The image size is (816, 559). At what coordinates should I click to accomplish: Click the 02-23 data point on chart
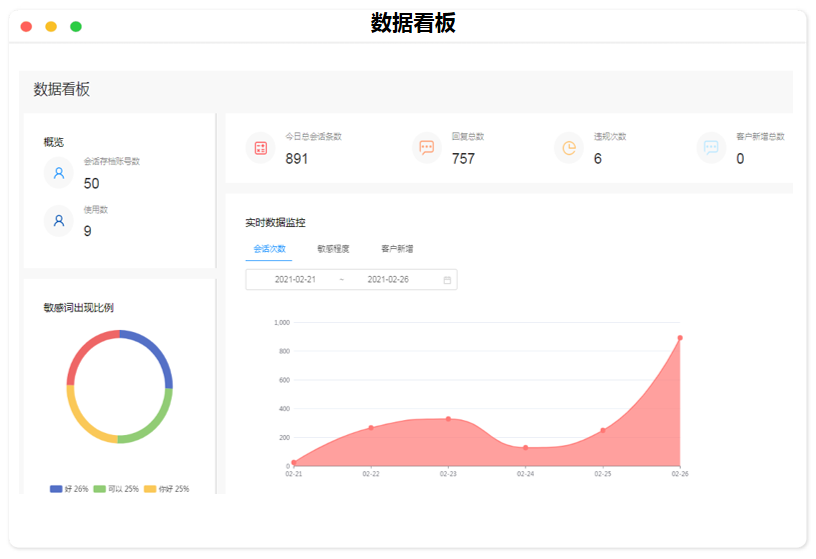coord(448,419)
